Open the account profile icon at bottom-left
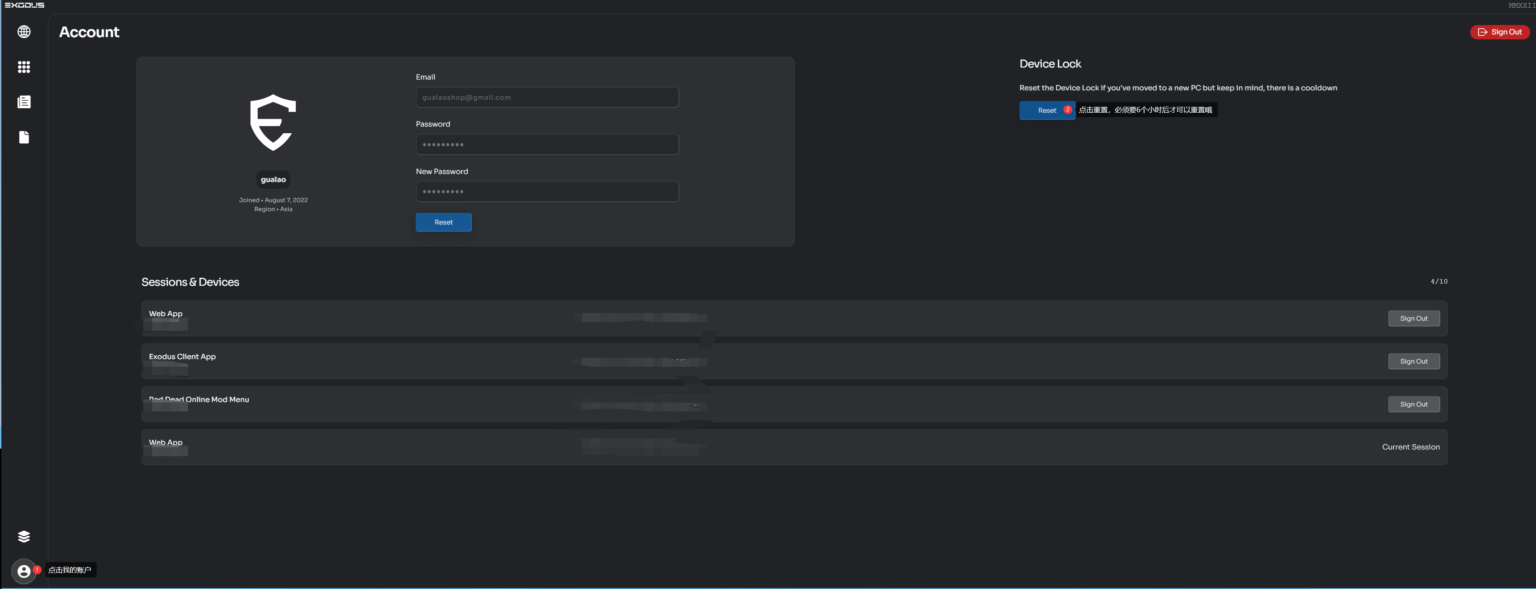Image resolution: width=1536 pixels, height=589 pixels. 24,571
